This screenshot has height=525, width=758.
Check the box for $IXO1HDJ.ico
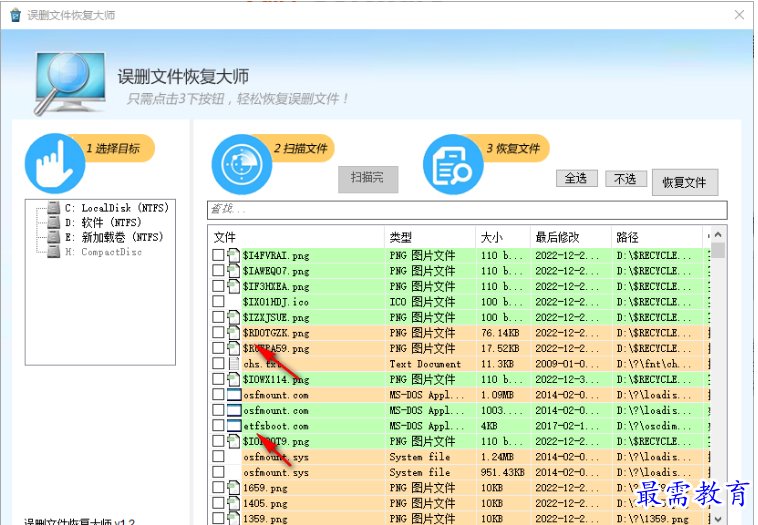coord(219,301)
